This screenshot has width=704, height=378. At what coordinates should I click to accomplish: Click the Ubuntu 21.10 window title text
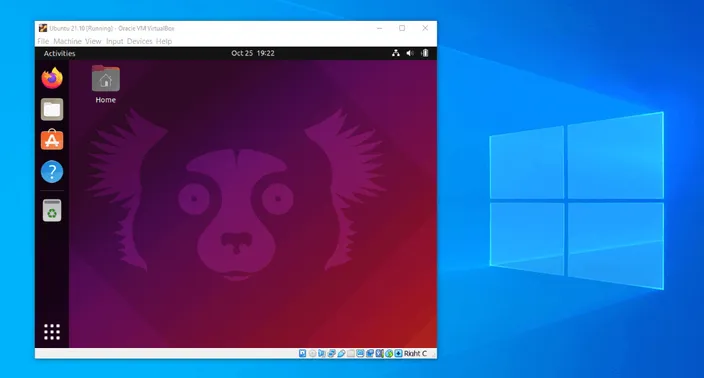[x=112, y=28]
